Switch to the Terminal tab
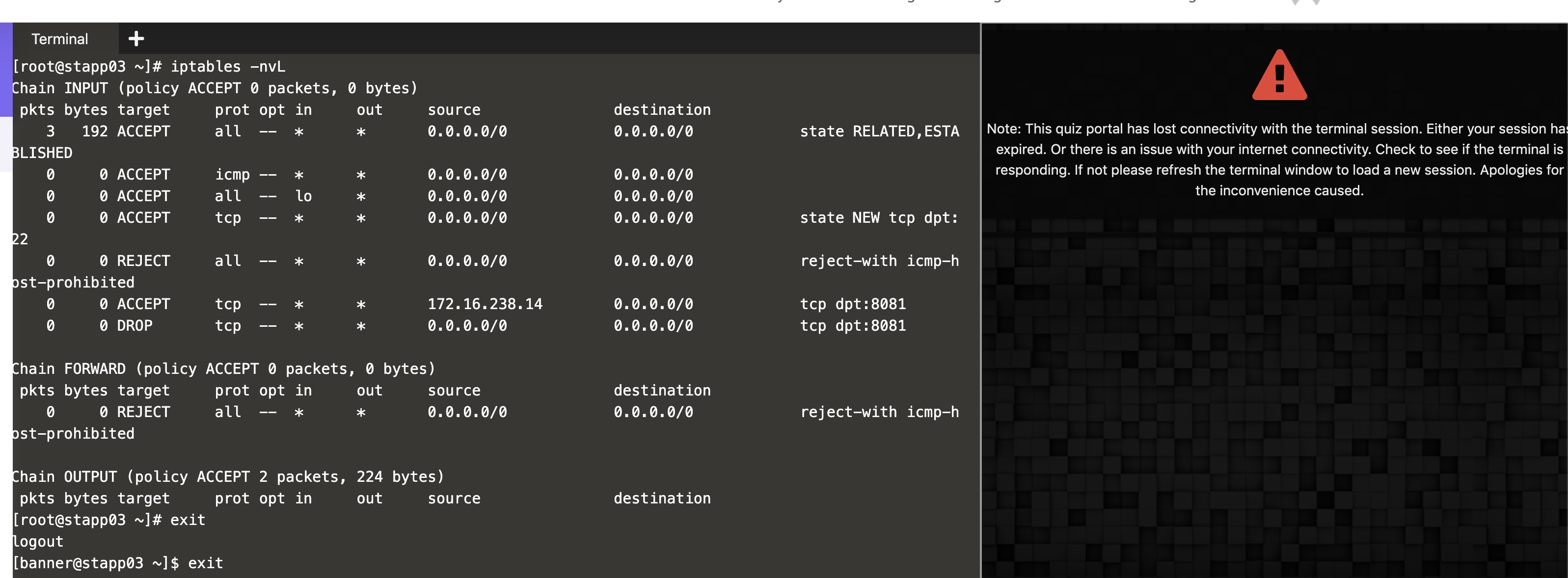Screen dimensions: 1568x578 point(60,39)
